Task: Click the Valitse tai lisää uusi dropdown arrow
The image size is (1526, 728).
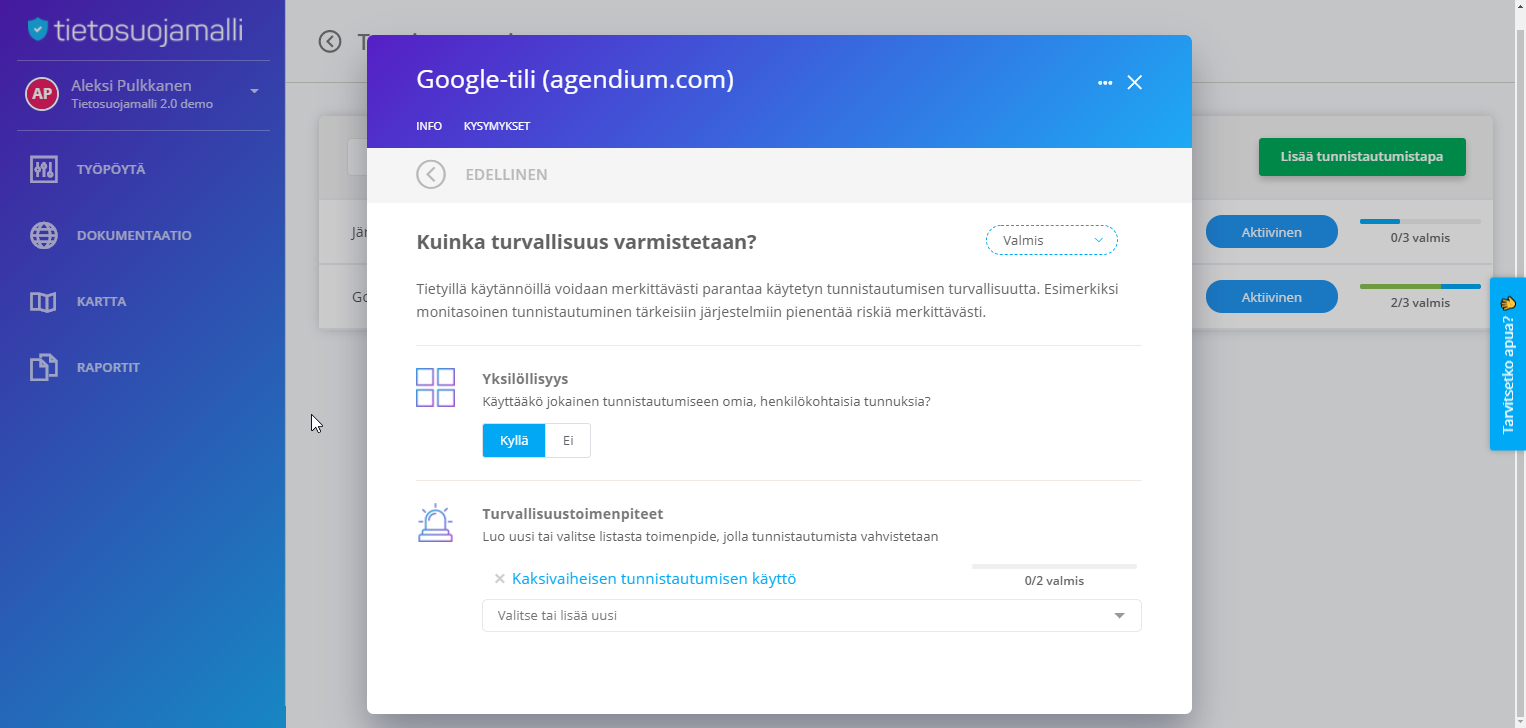Action: tap(1119, 616)
